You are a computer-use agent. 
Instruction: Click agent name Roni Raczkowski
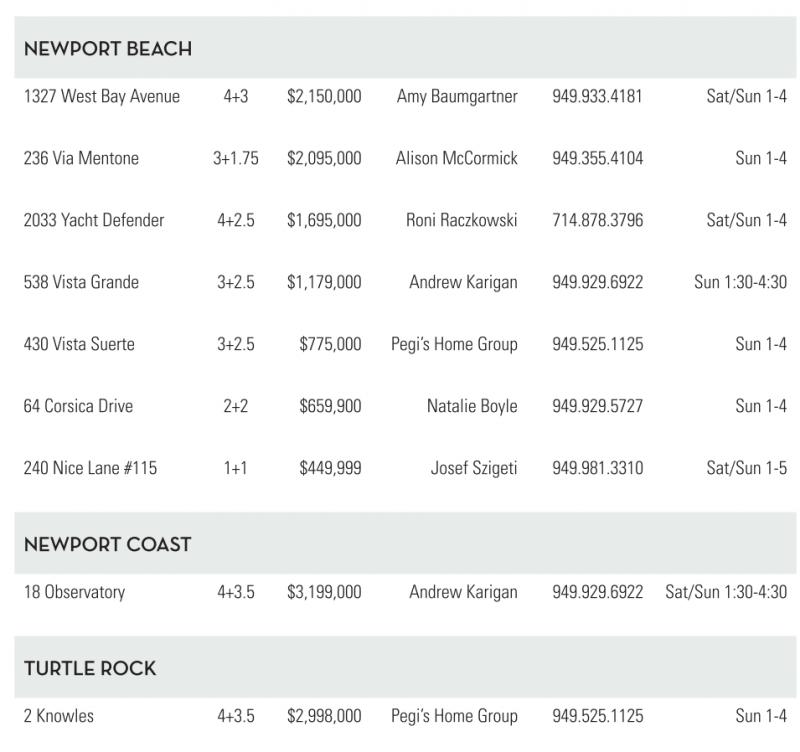[462, 221]
